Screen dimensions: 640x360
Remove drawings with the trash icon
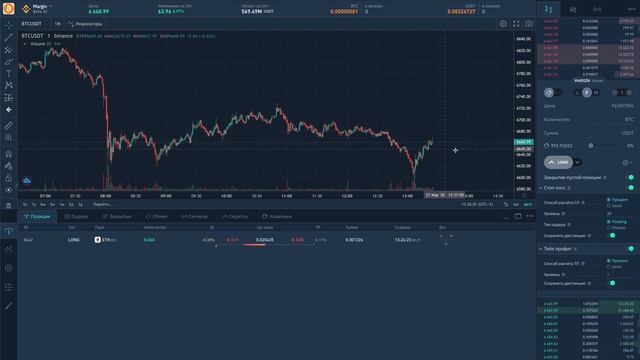9,206
